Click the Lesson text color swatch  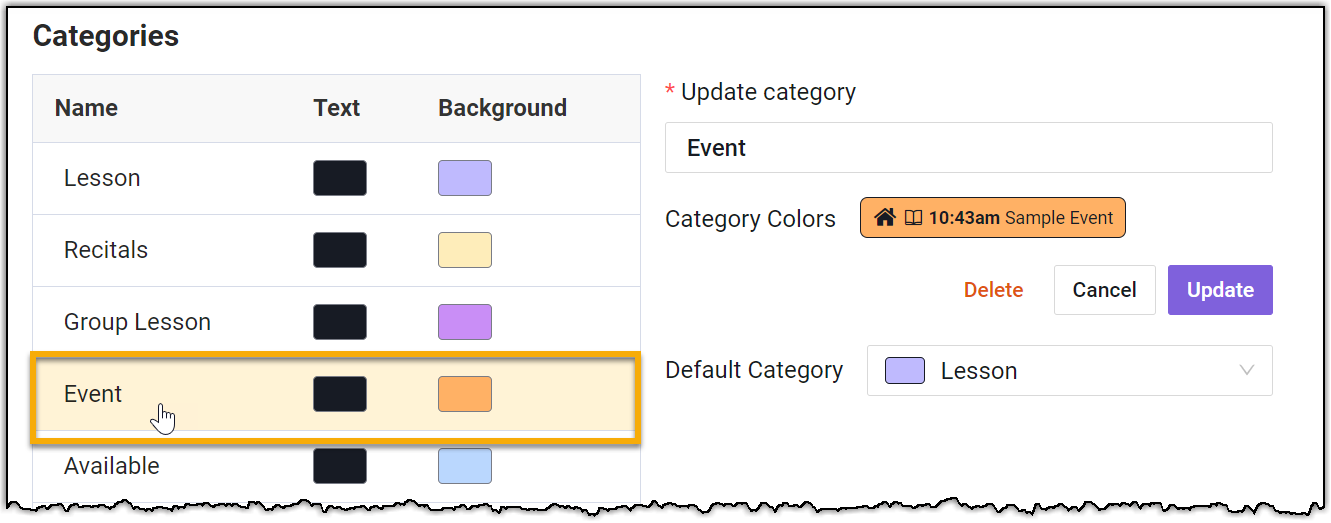tap(340, 178)
